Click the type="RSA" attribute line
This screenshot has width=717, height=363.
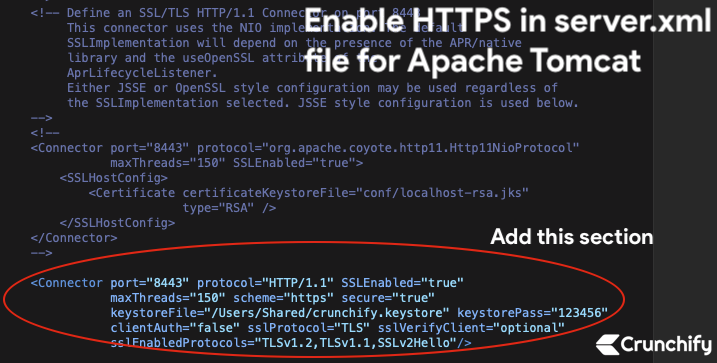tap(229, 208)
